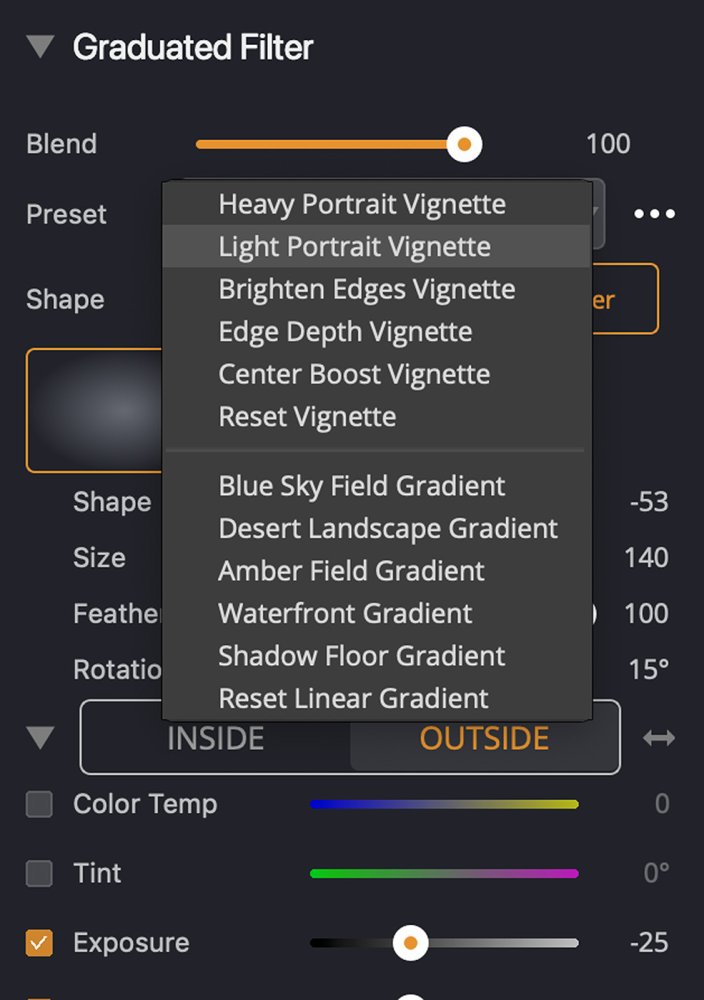Enable the Color Temp adjustment checkbox
The height and width of the screenshot is (1000, 704).
tap(38, 803)
